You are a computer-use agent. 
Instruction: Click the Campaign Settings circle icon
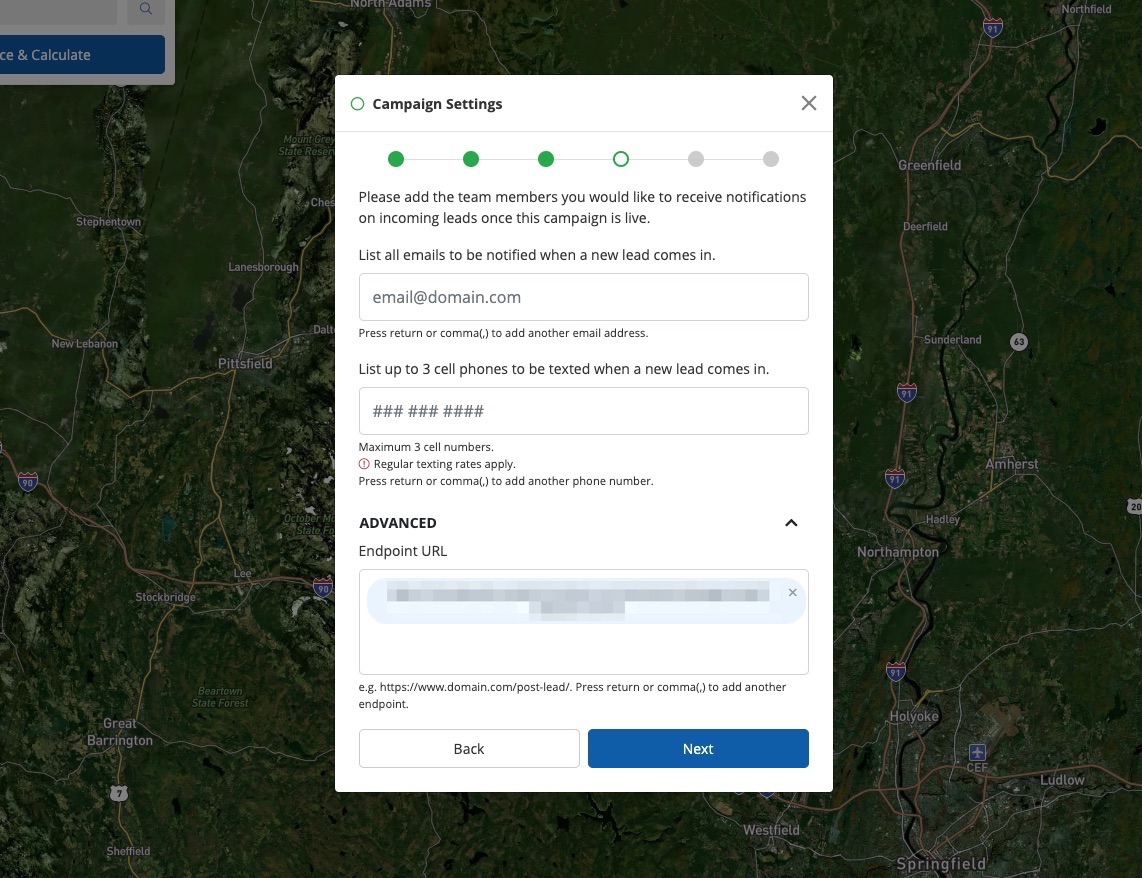[357, 104]
